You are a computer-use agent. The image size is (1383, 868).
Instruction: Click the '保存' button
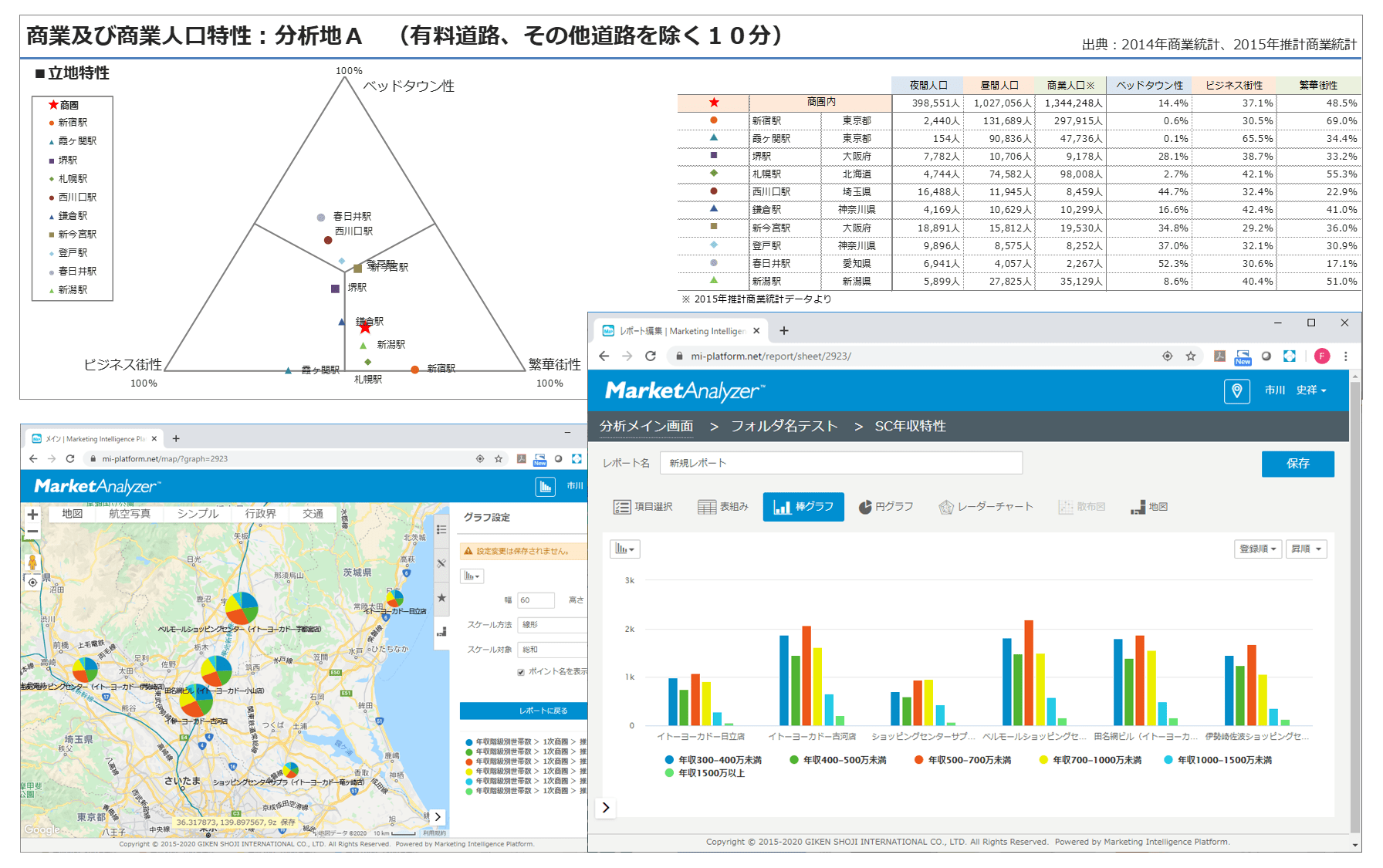[1297, 464]
